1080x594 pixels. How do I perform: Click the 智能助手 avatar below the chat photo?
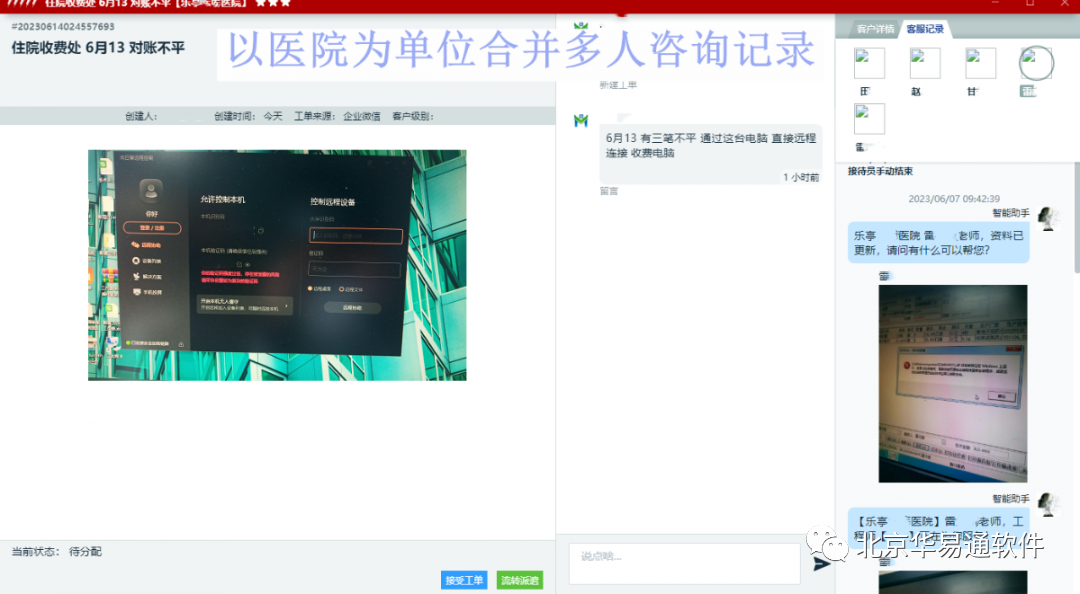click(x=1048, y=504)
